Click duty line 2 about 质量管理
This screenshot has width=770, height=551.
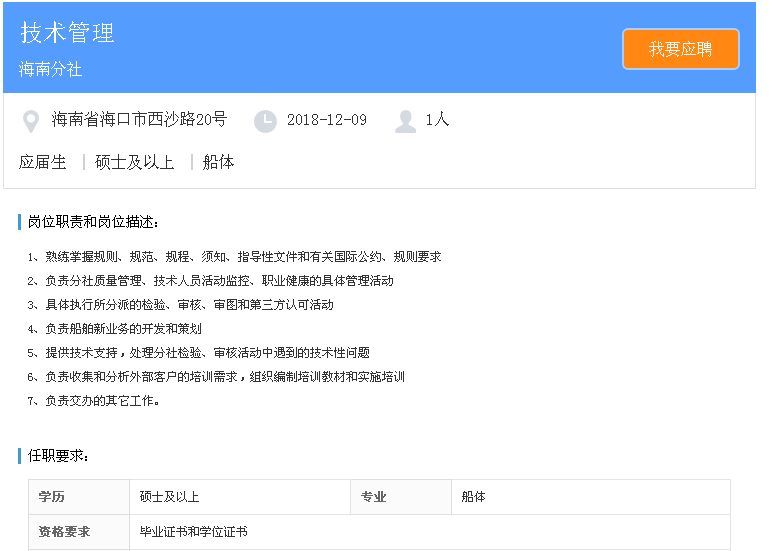pos(211,281)
